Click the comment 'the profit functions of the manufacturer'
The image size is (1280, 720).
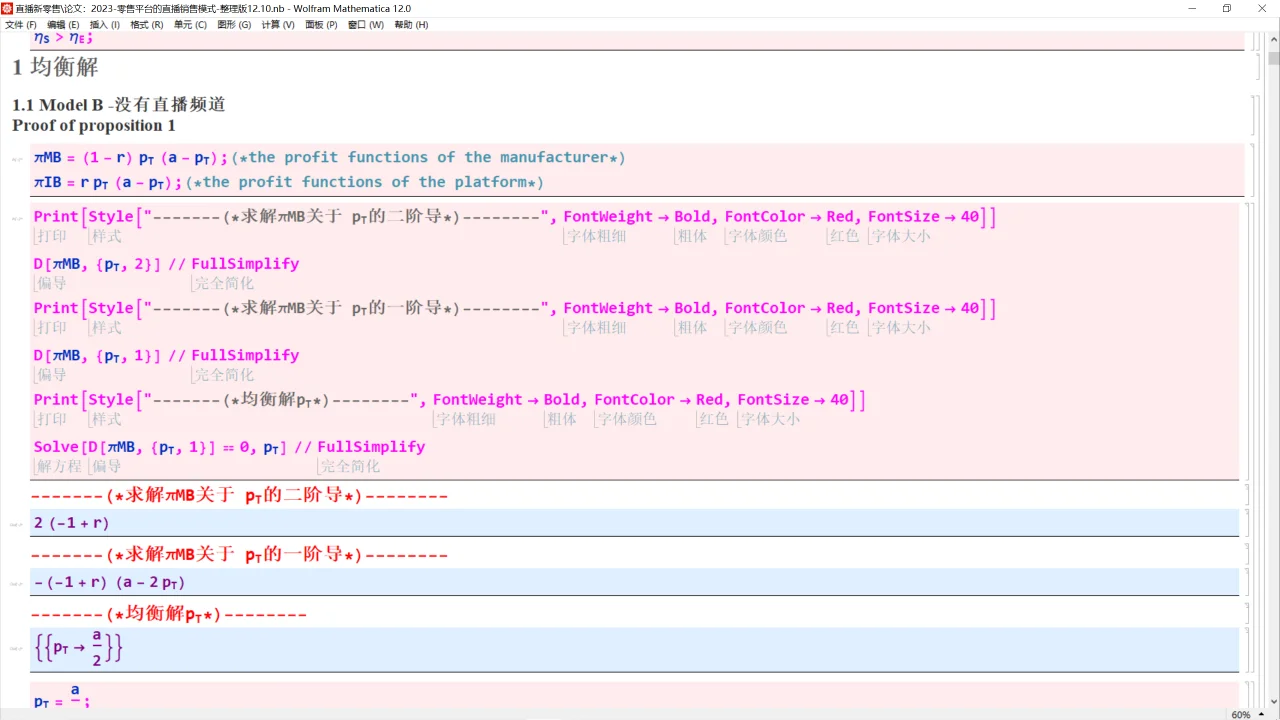428,158
